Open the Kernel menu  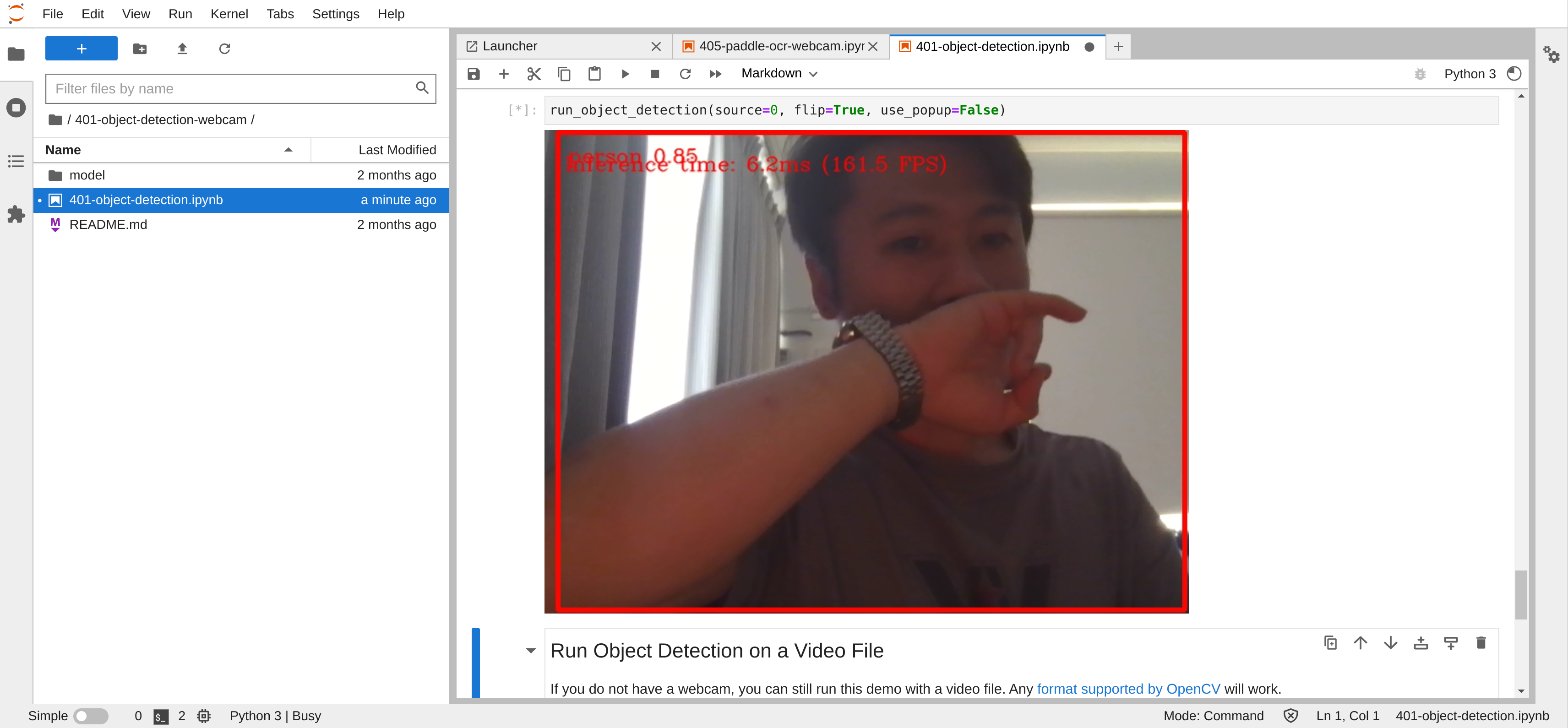tap(229, 13)
